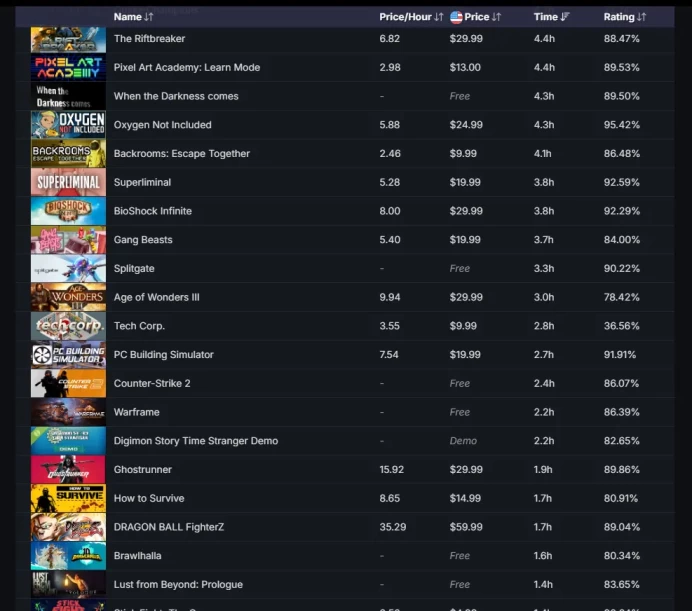Click the US flag currency icon

click(x=456, y=17)
